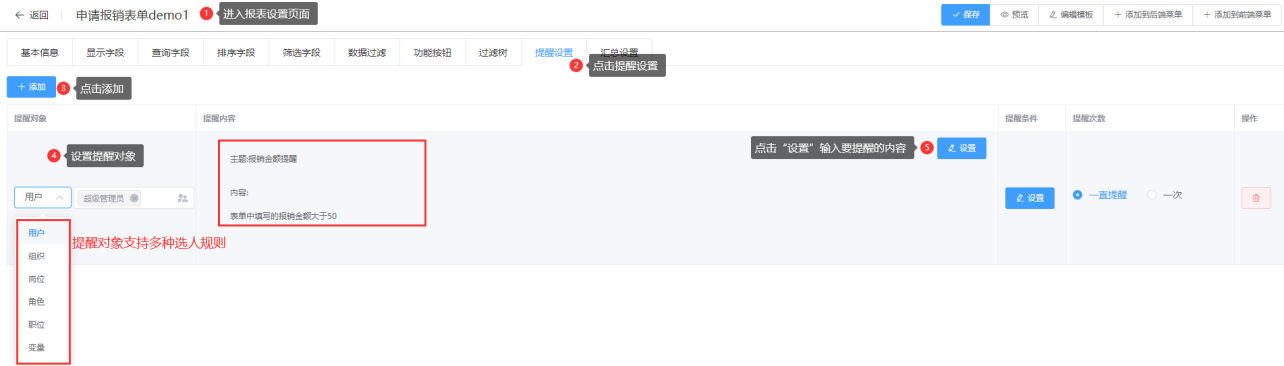Switch to the 数据过滤 tab
Screen dimensions: 1284x366
[x=366, y=52]
